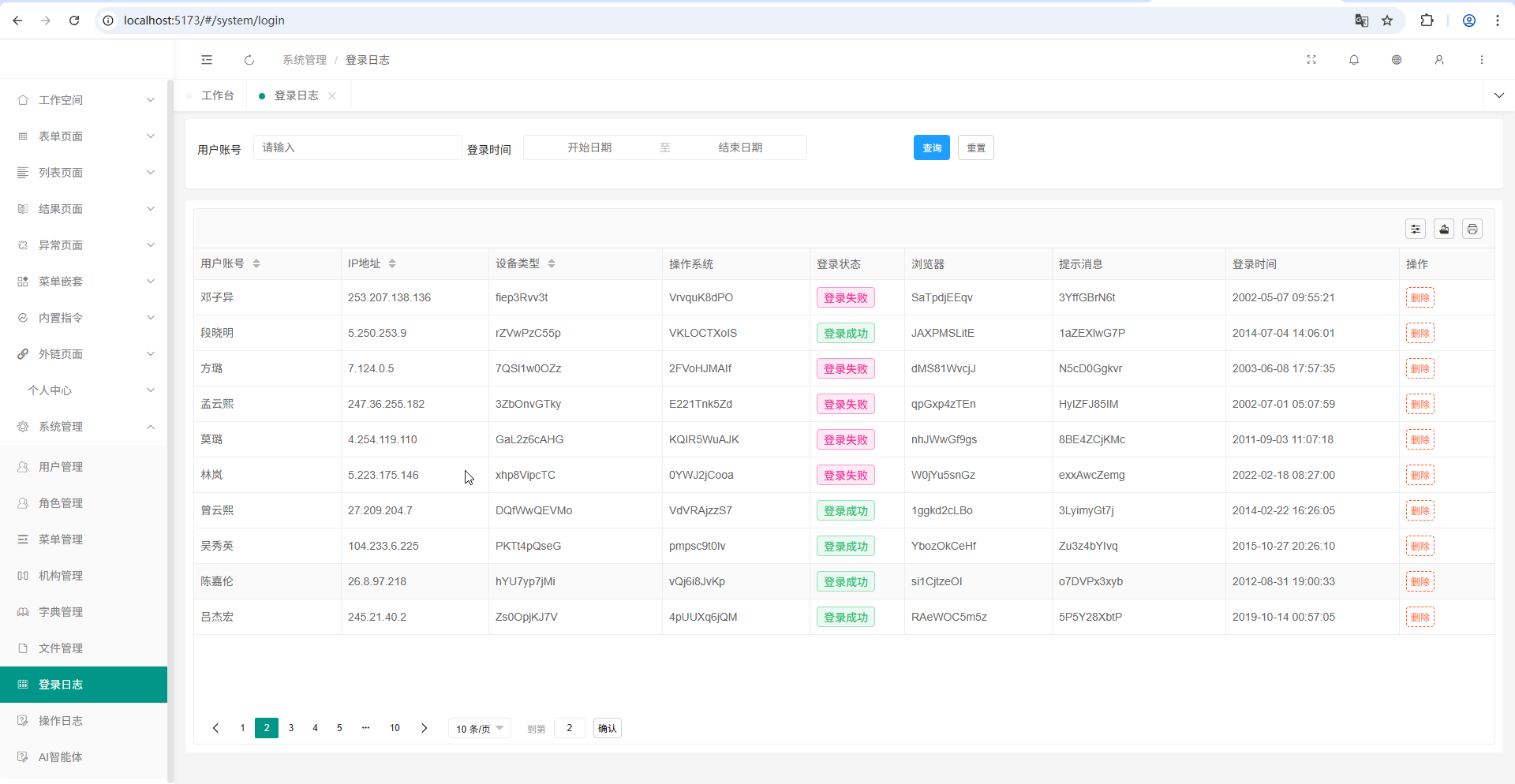Open 菜单管理 in sidebar
Viewport: 1515px width, 784px height.
[x=84, y=539]
